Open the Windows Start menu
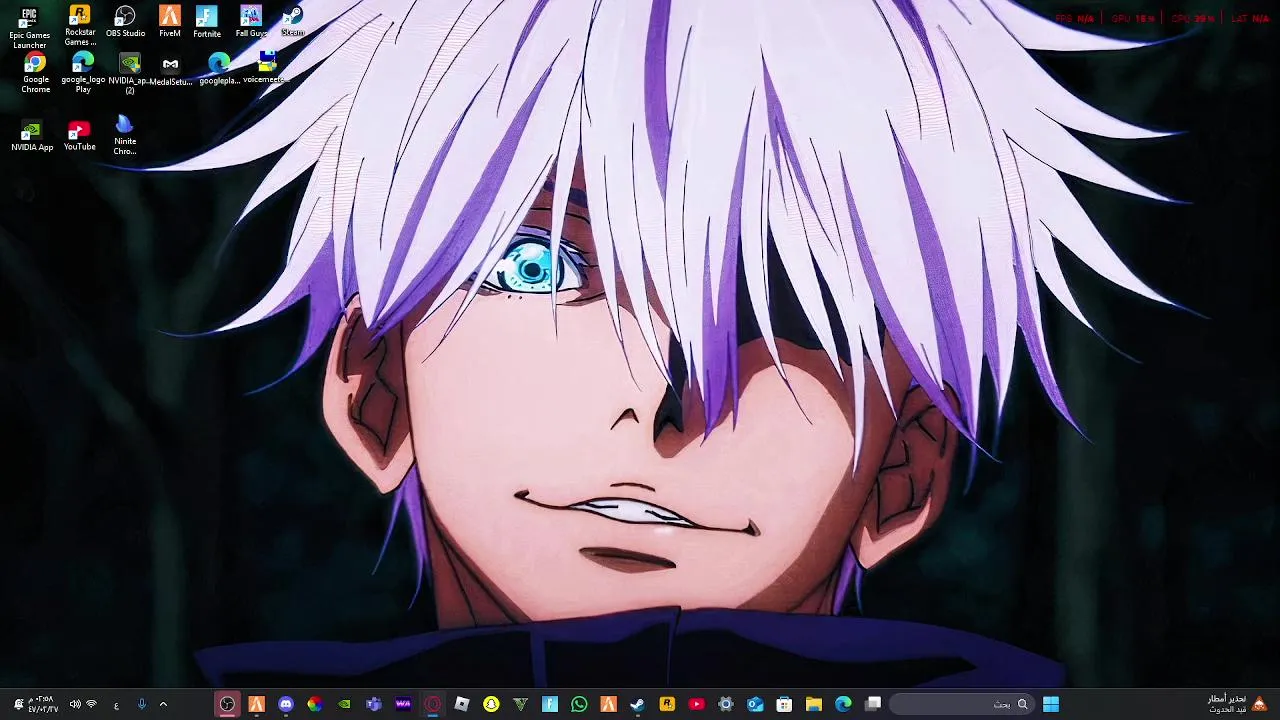 click(1051, 704)
